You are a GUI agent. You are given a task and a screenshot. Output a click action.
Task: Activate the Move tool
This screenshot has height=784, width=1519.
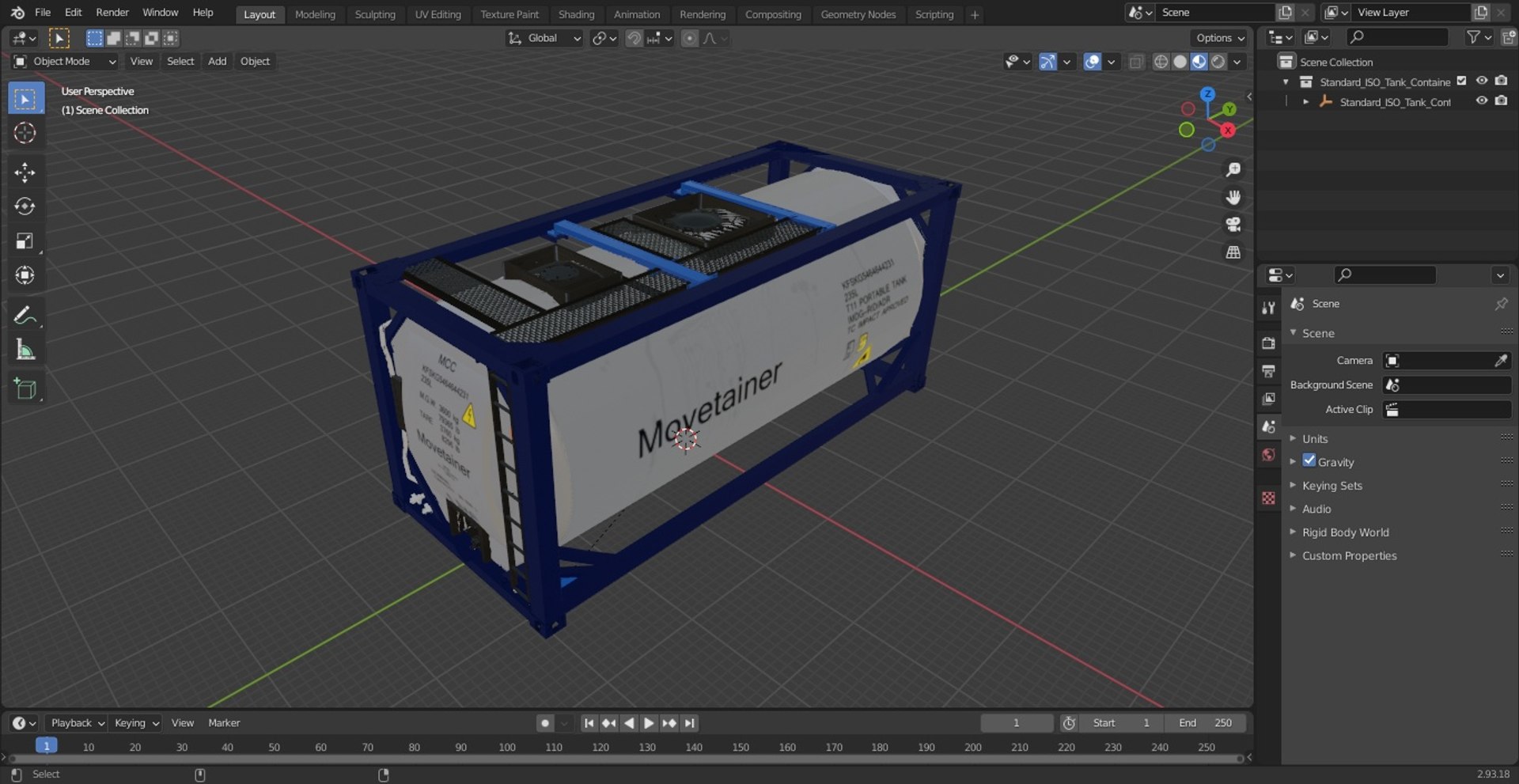(x=25, y=172)
